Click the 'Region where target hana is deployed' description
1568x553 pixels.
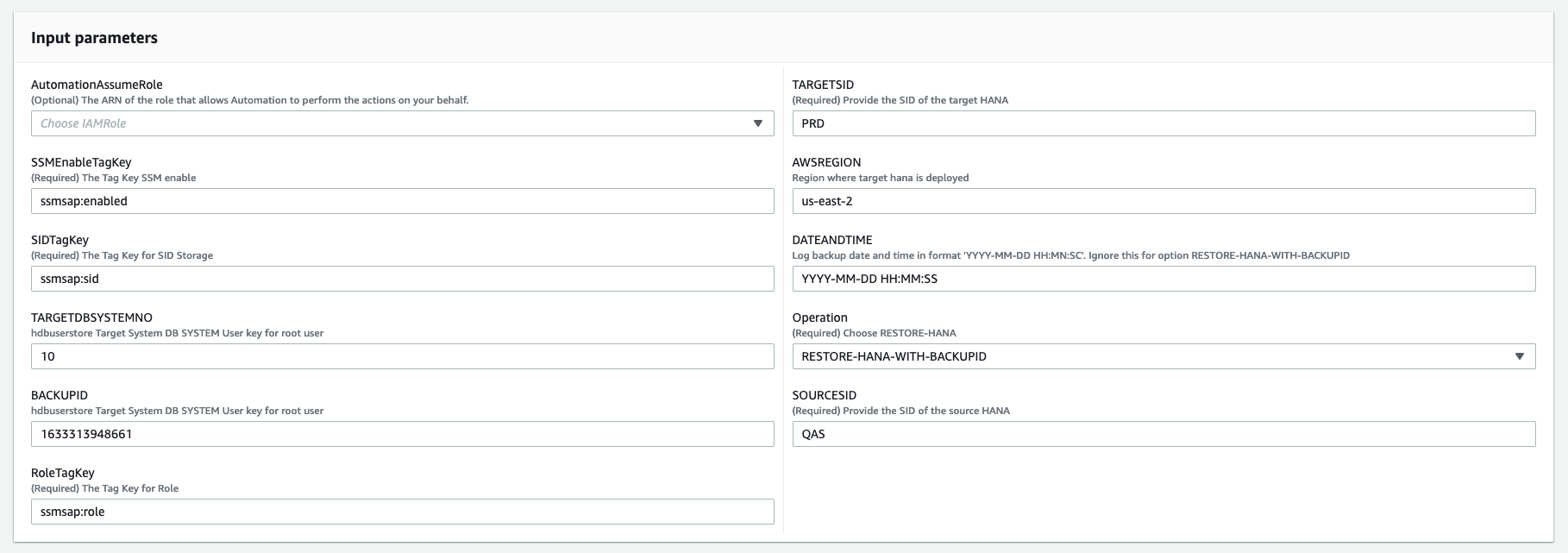click(x=881, y=178)
